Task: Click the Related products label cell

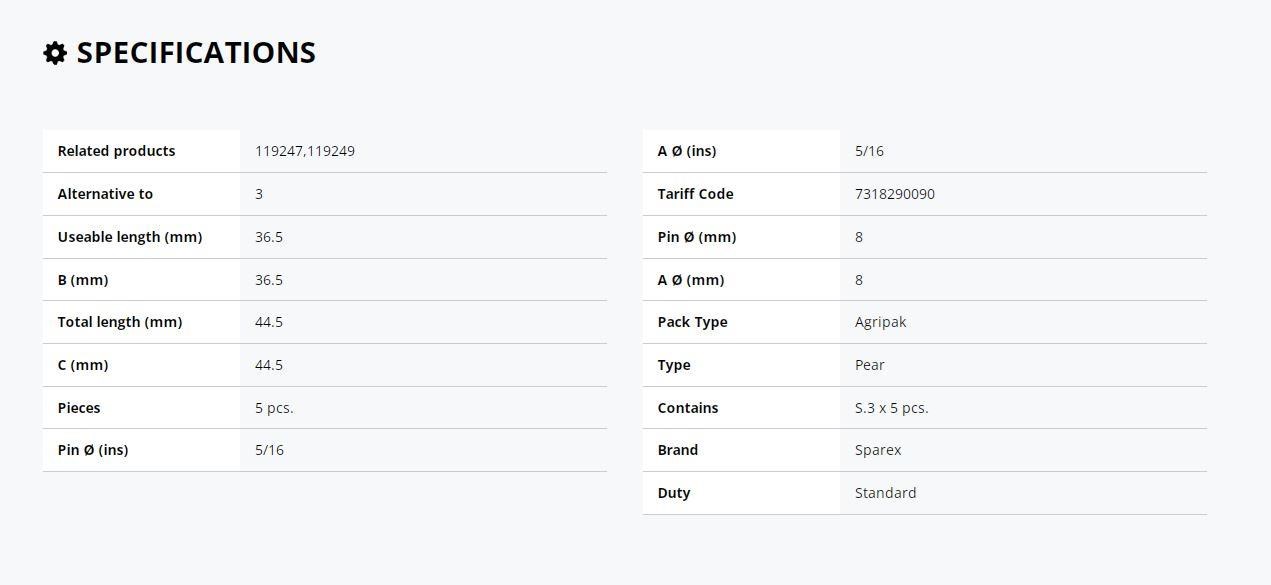Action: click(141, 151)
